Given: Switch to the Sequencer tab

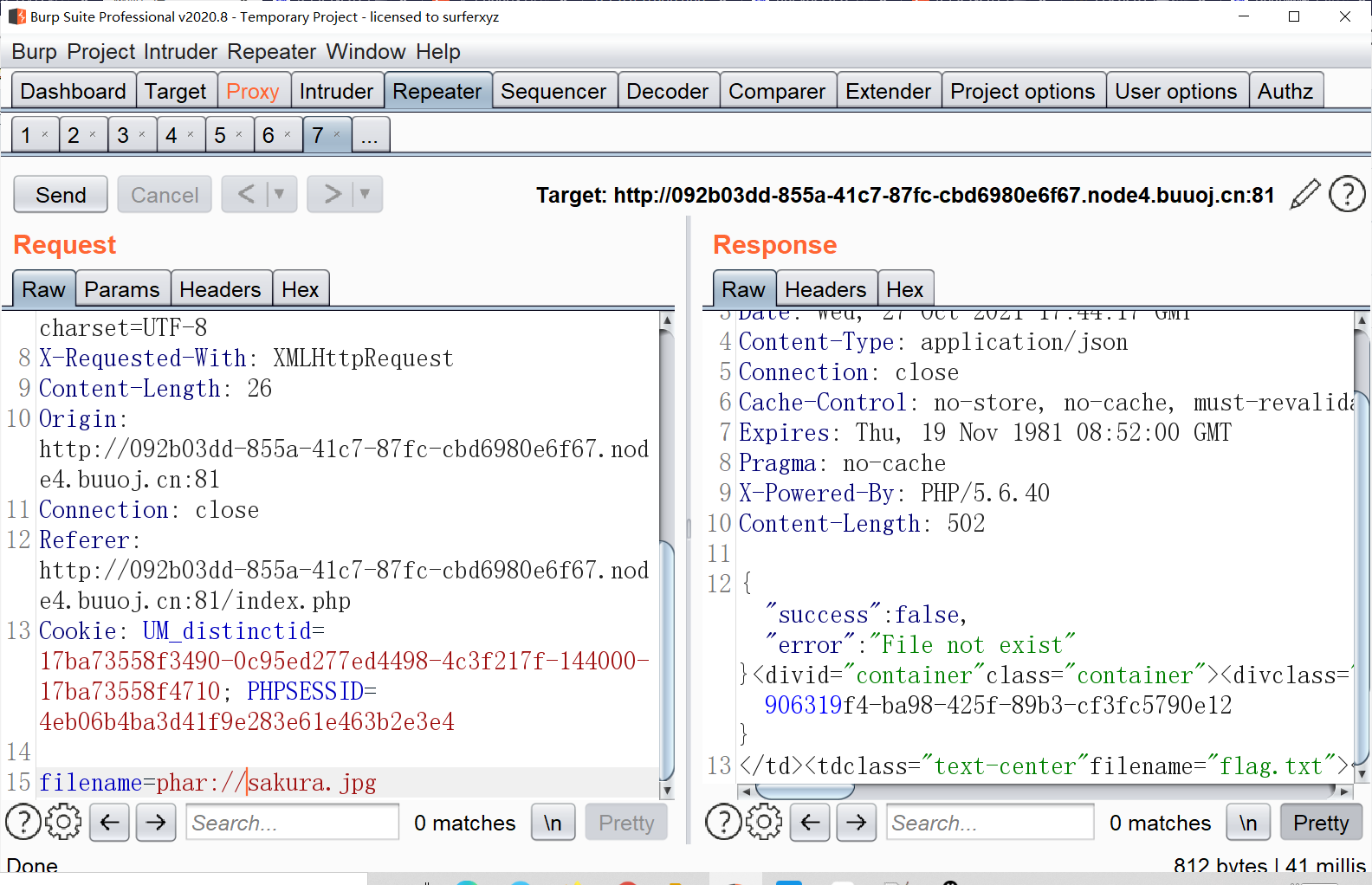Looking at the screenshot, I should point(553,91).
